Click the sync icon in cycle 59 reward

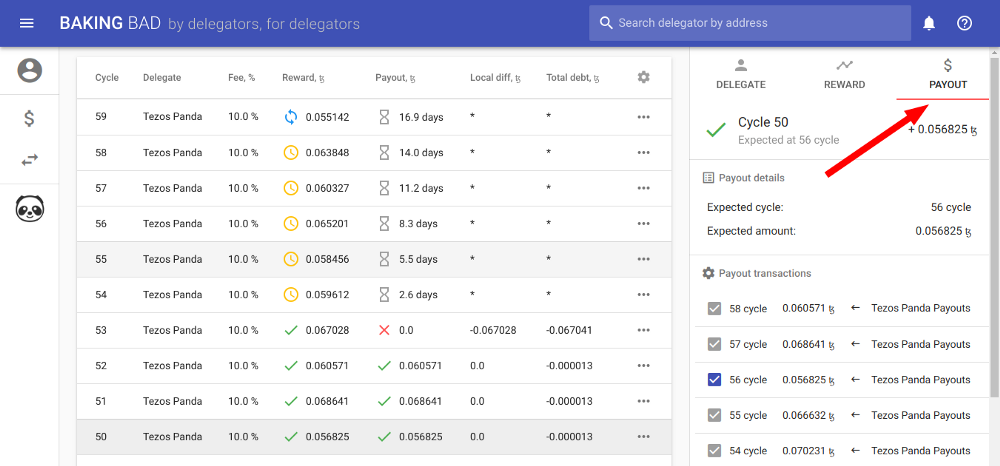[x=291, y=117]
